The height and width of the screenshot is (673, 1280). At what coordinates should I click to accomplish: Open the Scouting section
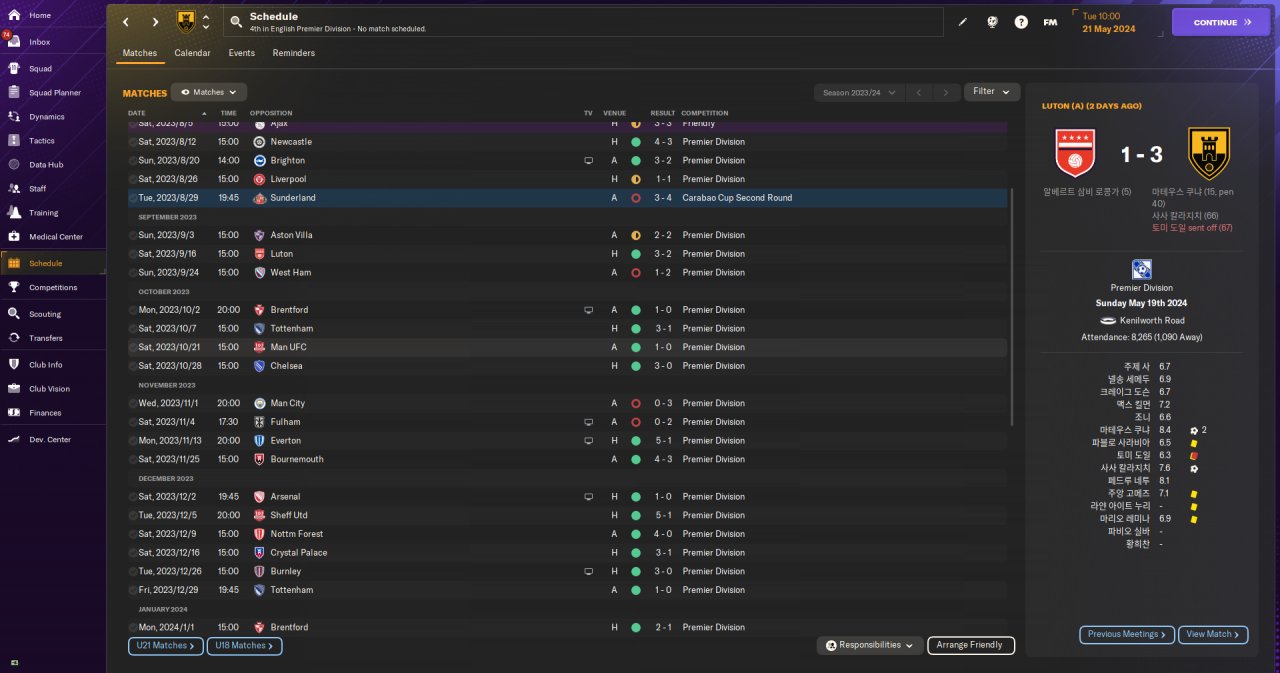pos(45,314)
